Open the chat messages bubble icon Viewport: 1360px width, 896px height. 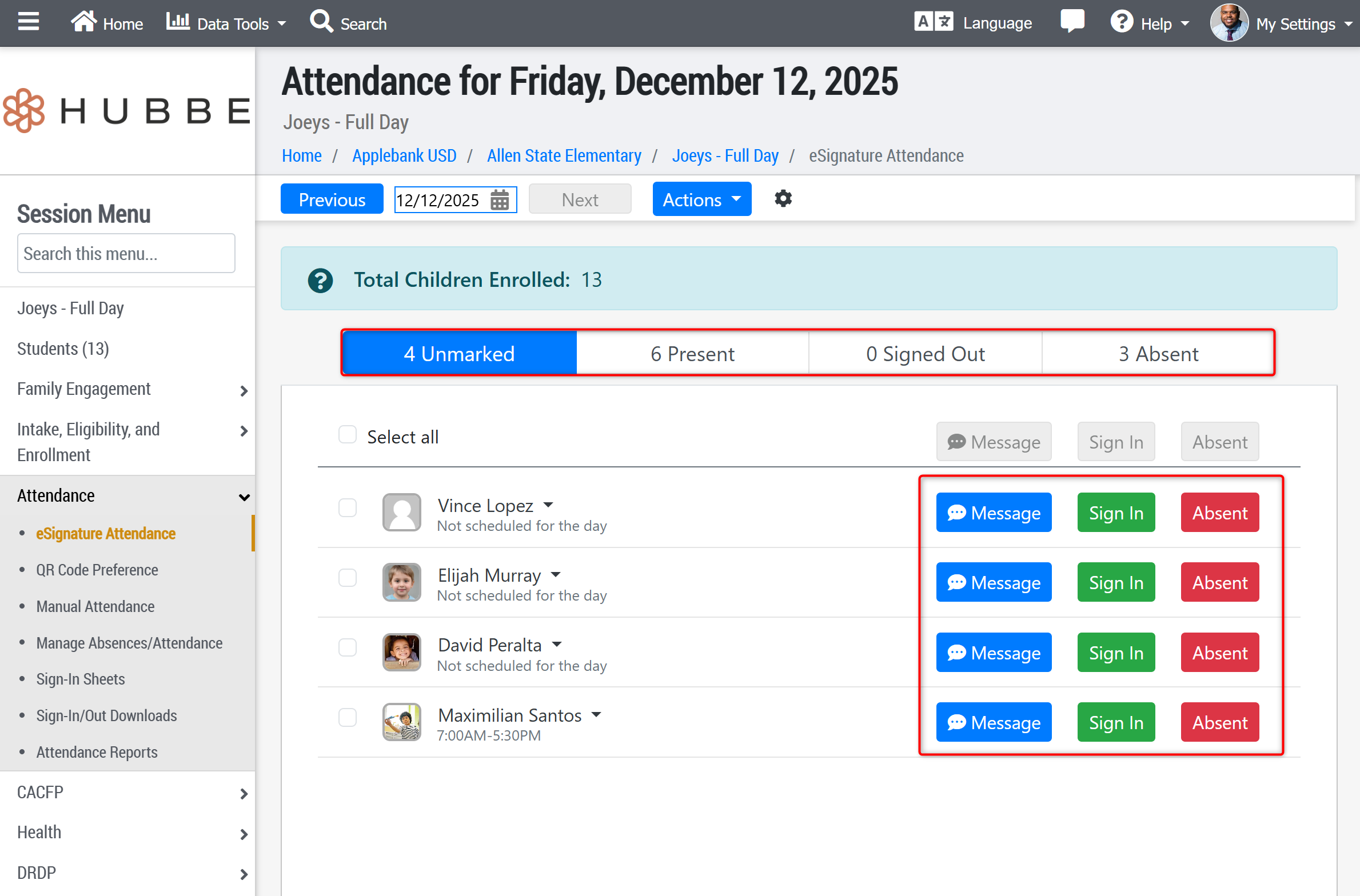click(1072, 21)
